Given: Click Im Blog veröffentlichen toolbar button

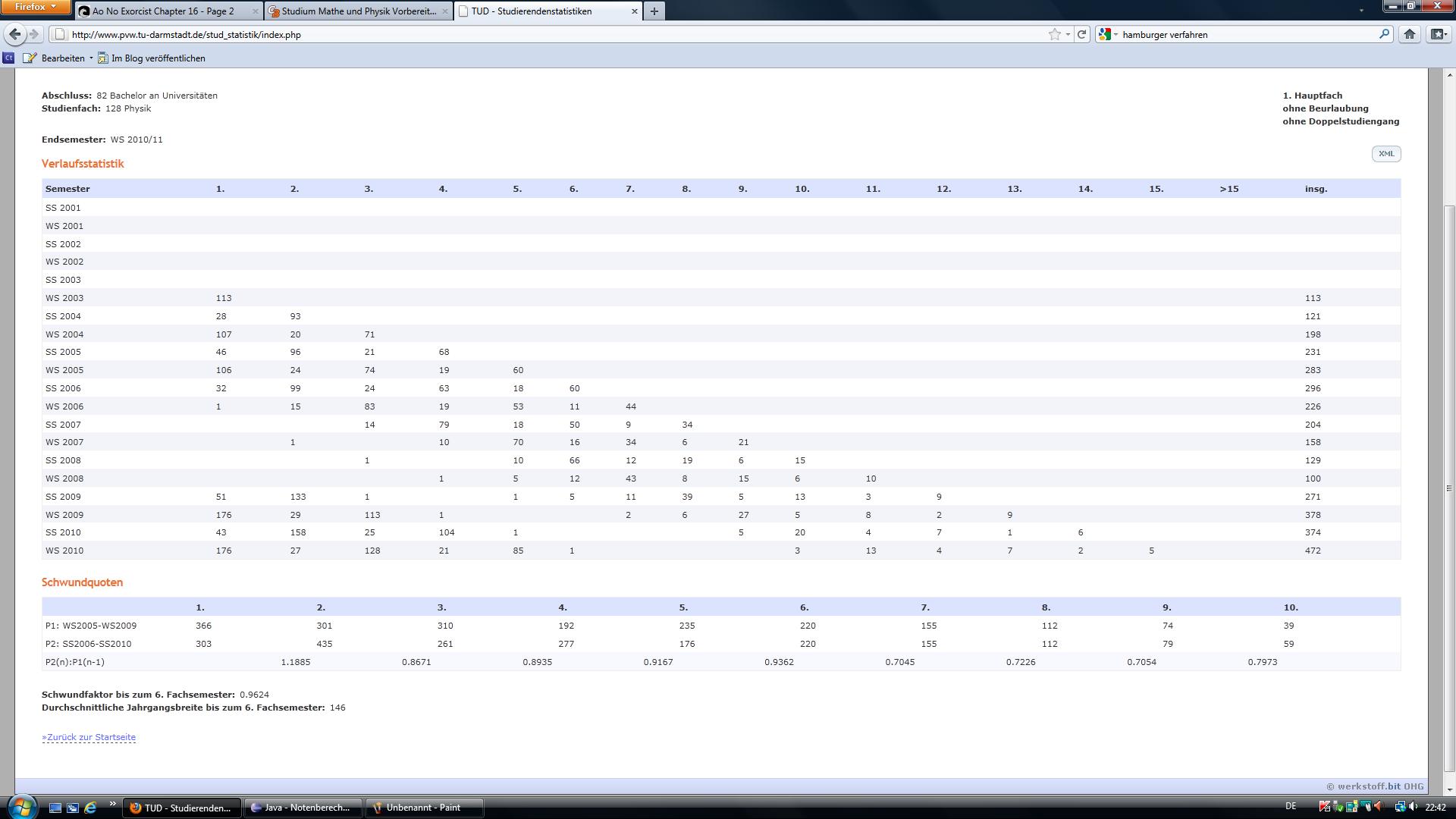Looking at the screenshot, I should point(158,58).
